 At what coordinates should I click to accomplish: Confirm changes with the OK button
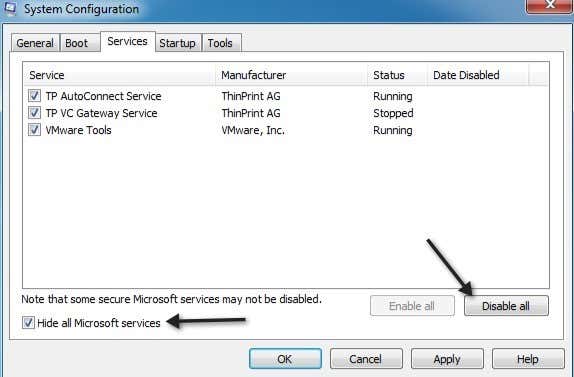click(x=285, y=359)
